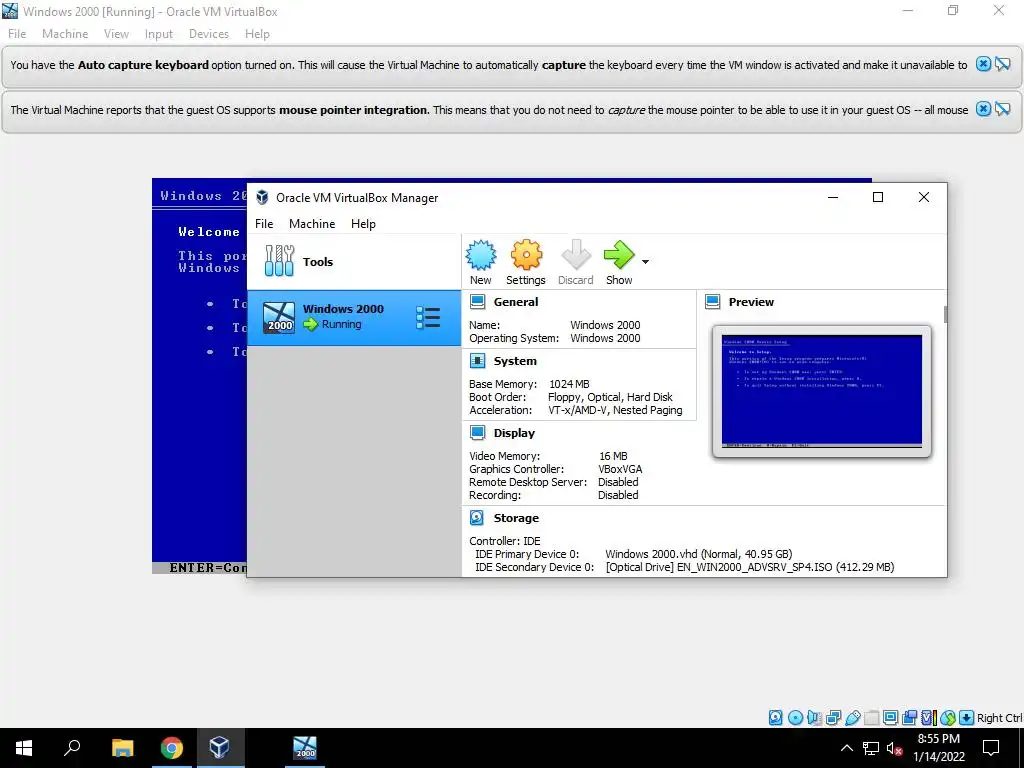Click the Storage section disk icon
The width and height of the screenshot is (1024, 768).
(x=477, y=517)
